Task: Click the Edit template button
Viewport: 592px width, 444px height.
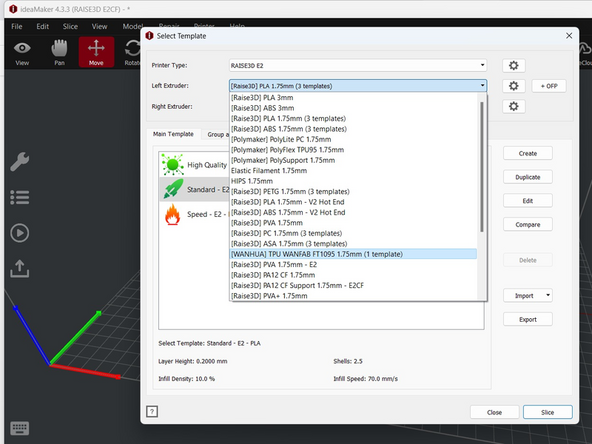Action: pos(527,201)
